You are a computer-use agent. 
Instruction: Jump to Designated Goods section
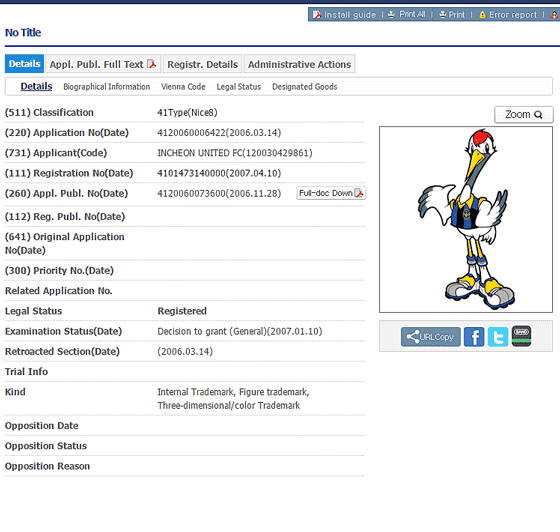coord(305,87)
